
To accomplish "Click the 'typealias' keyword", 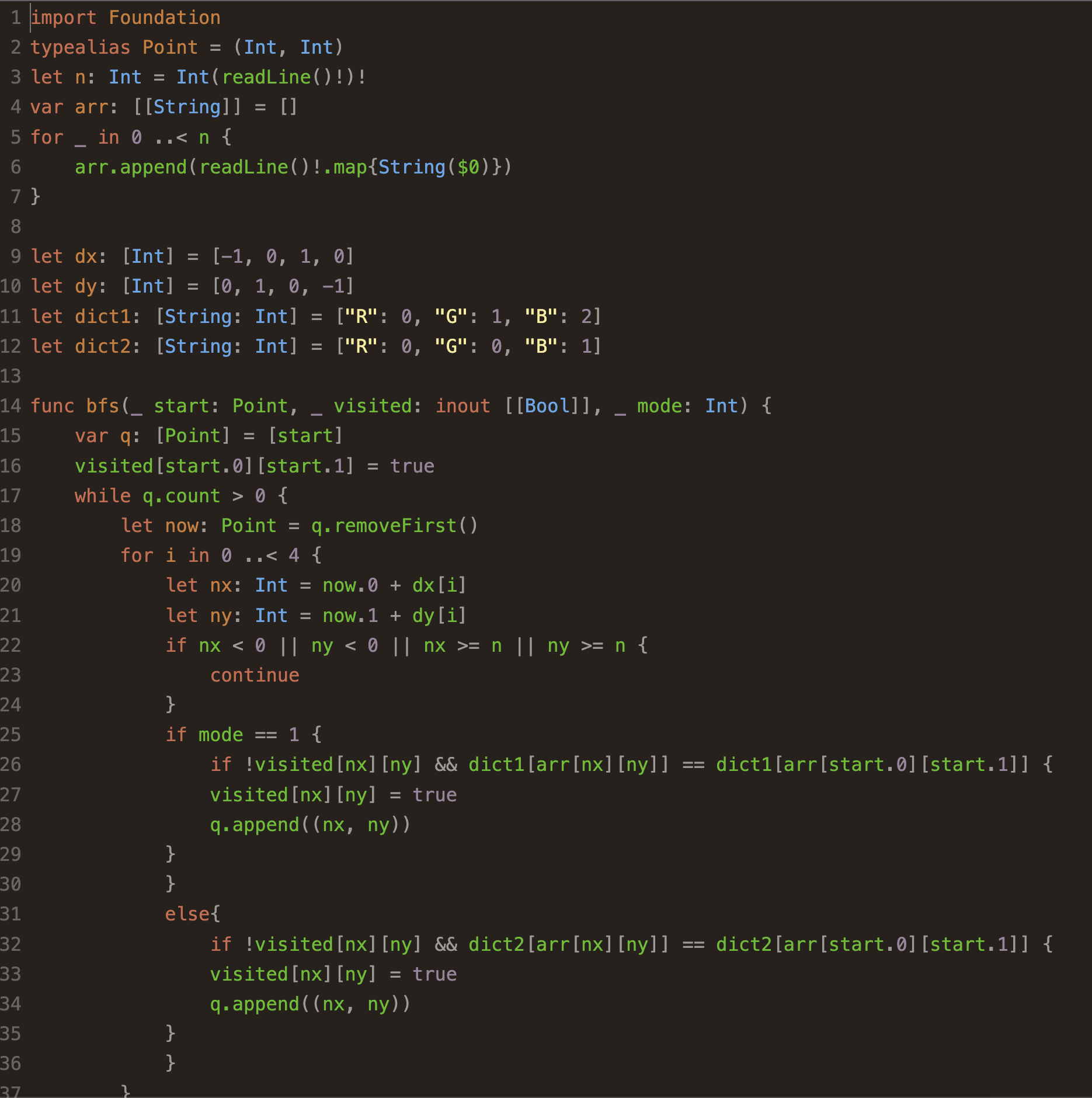I will pyautogui.click(x=81, y=47).
